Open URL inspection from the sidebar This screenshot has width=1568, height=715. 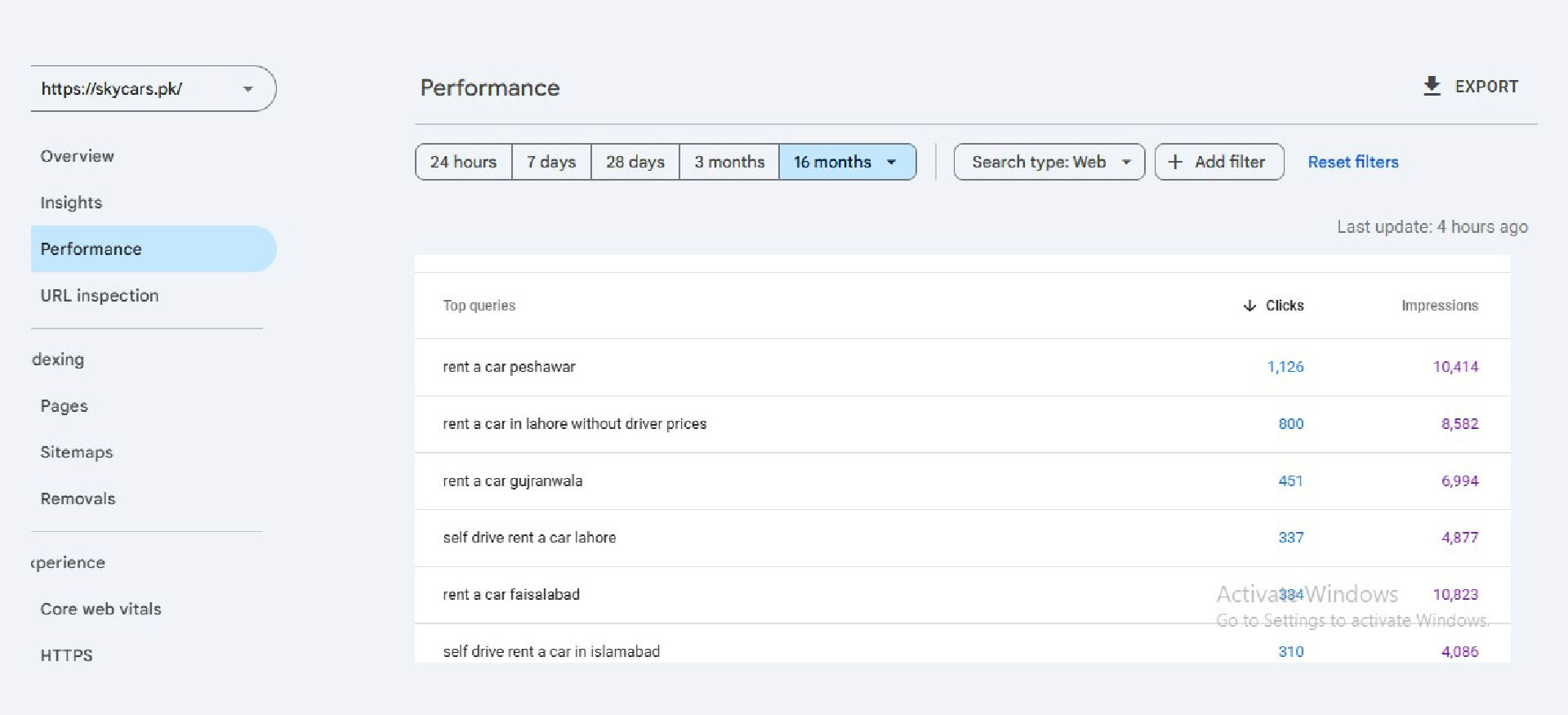pyautogui.click(x=100, y=296)
